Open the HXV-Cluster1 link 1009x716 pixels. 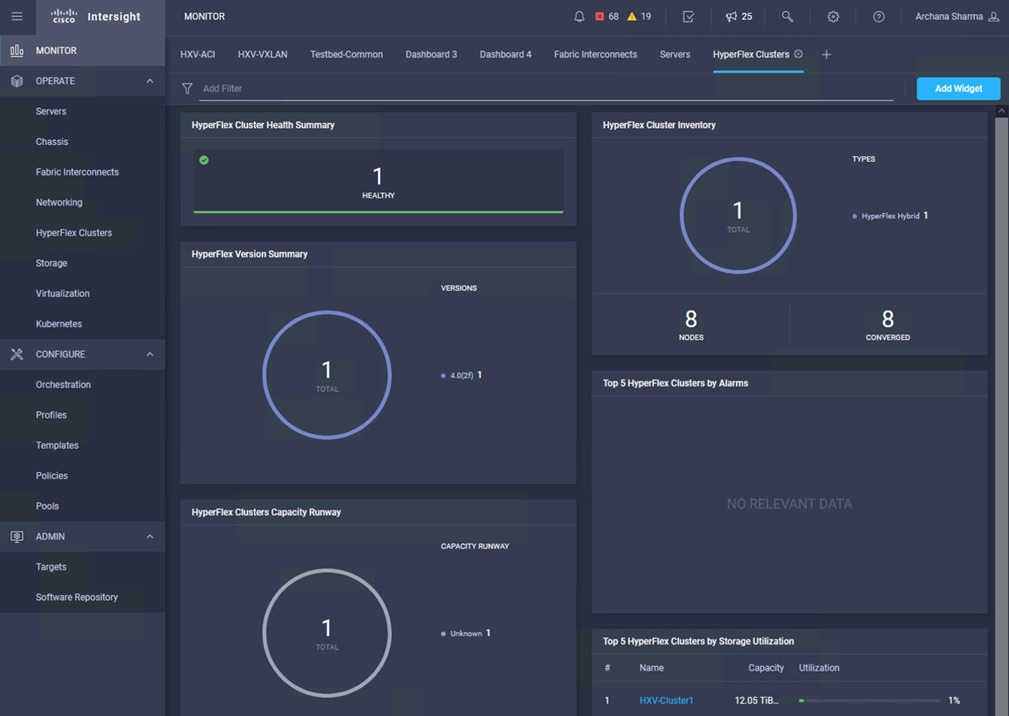(666, 701)
